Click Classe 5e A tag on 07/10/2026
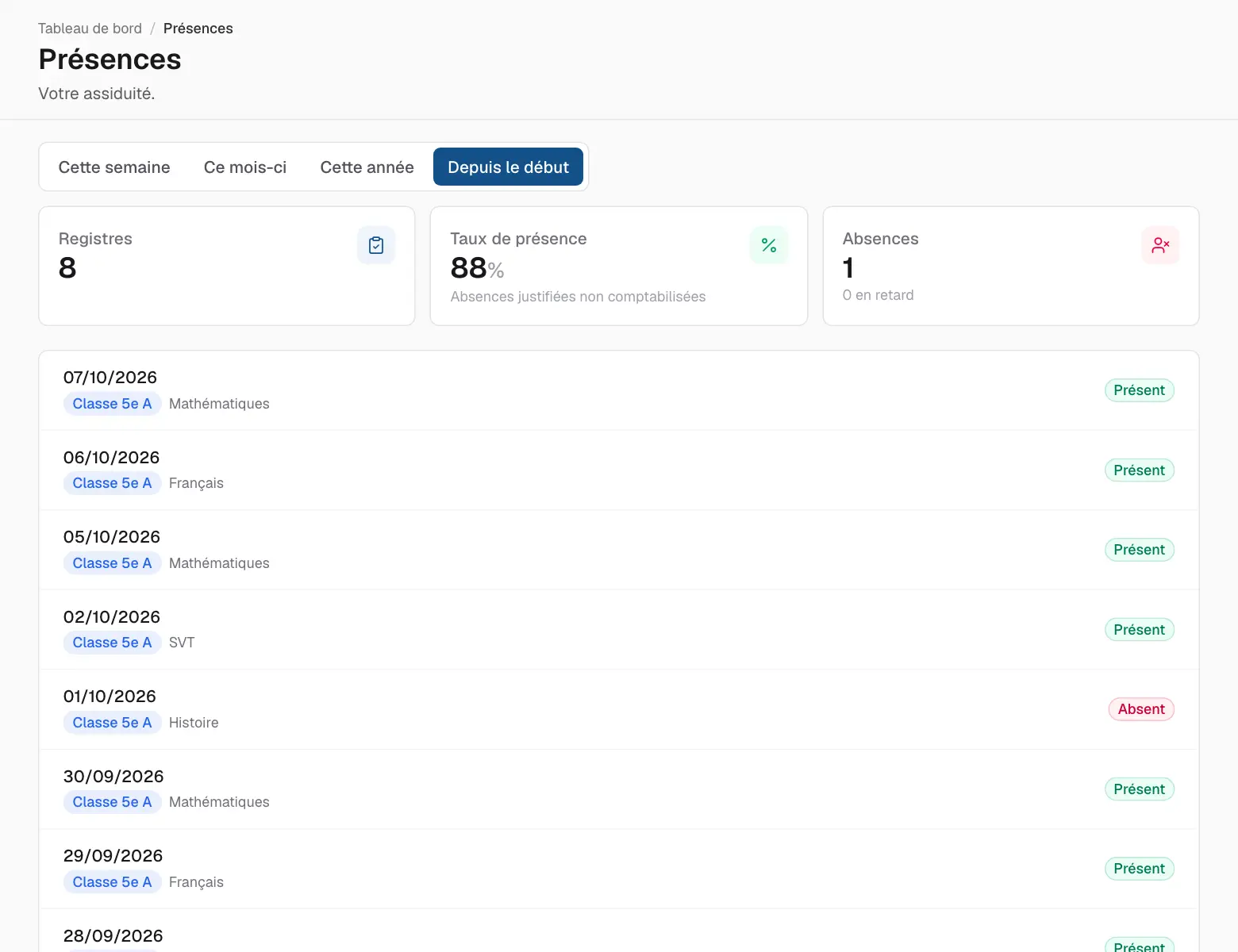The width and height of the screenshot is (1238, 952). pyautogui.click(x=112, y=404)
